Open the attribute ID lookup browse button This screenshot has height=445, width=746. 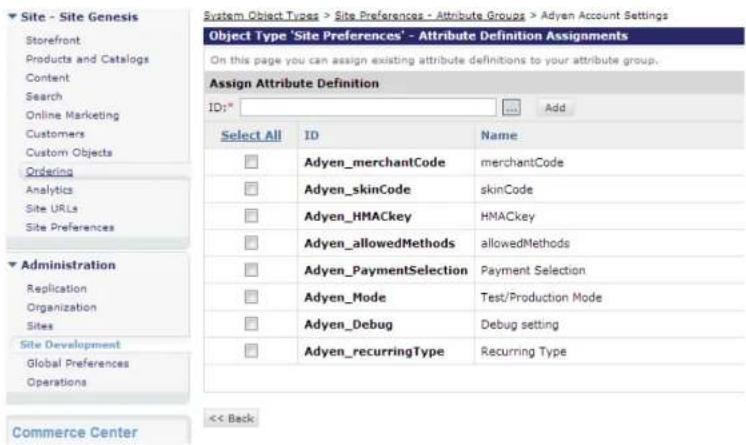(511, 108)
